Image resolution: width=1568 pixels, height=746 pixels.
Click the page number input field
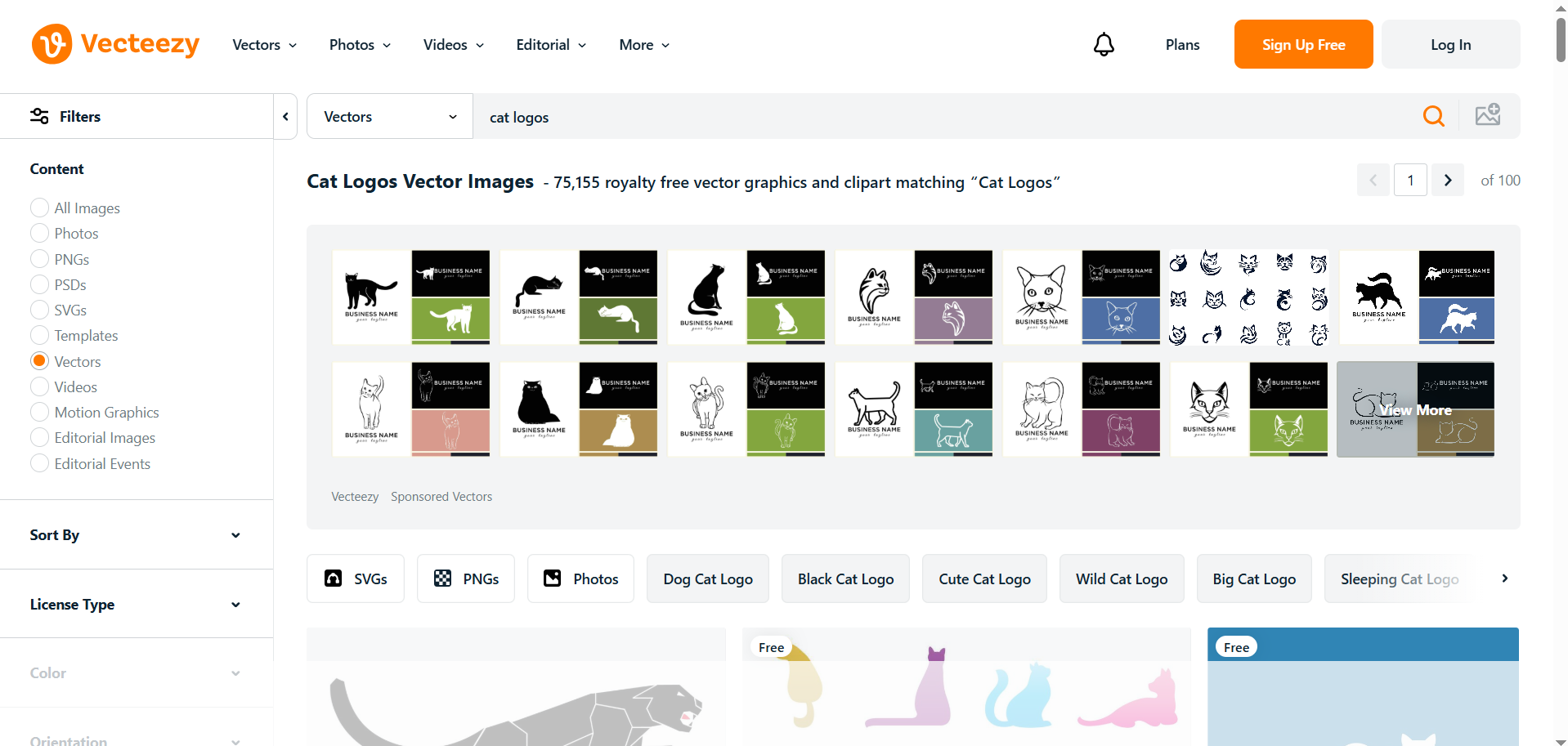click(1410, 180)
